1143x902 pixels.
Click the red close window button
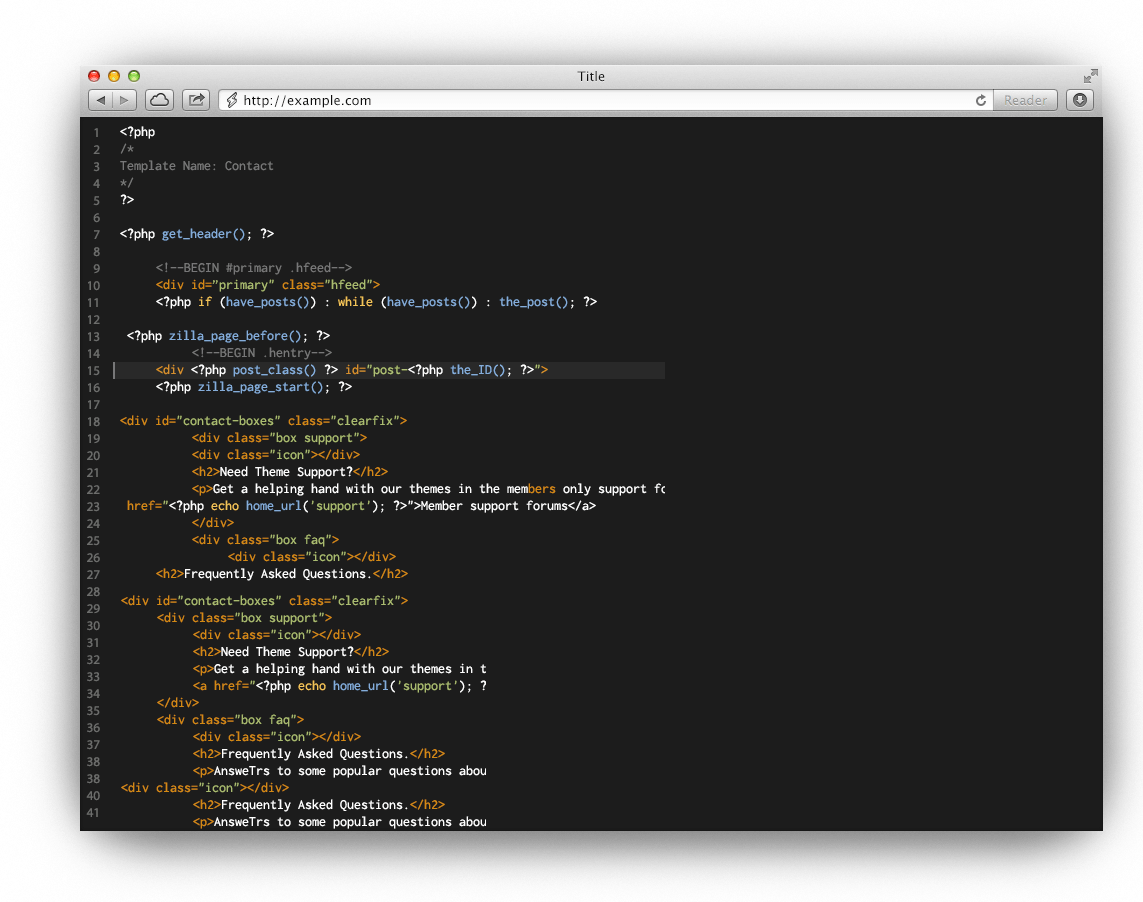pos(94,76)
